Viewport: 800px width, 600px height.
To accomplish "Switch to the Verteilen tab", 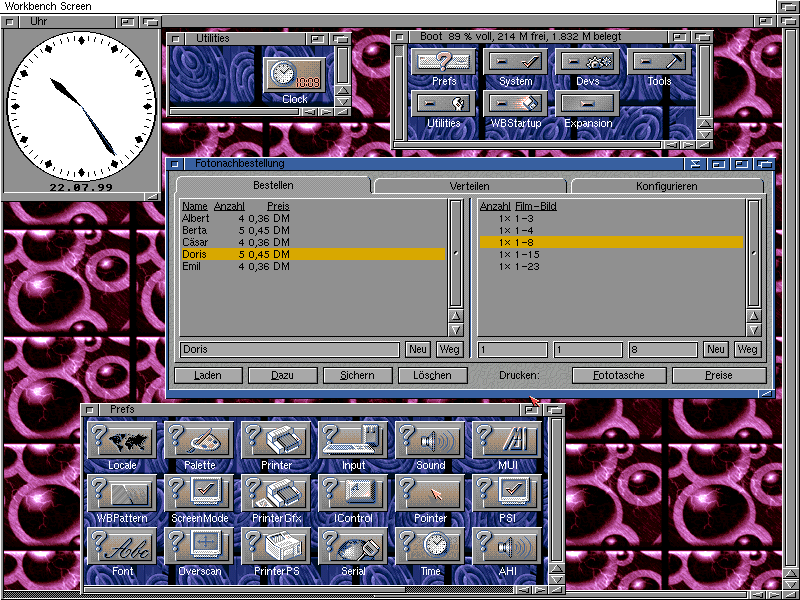I will tap(469, 186).
